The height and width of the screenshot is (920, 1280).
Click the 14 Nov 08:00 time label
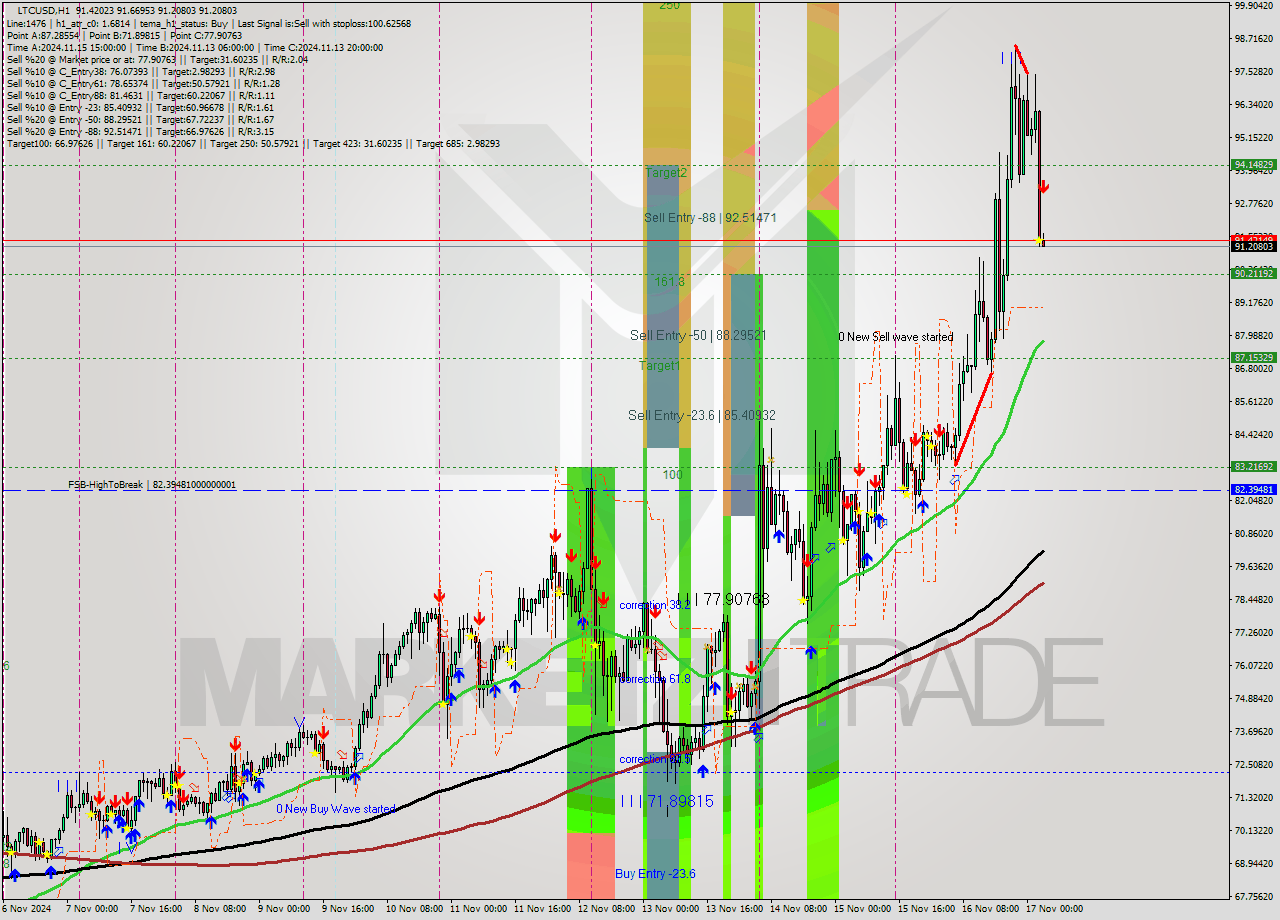[798, 909]
